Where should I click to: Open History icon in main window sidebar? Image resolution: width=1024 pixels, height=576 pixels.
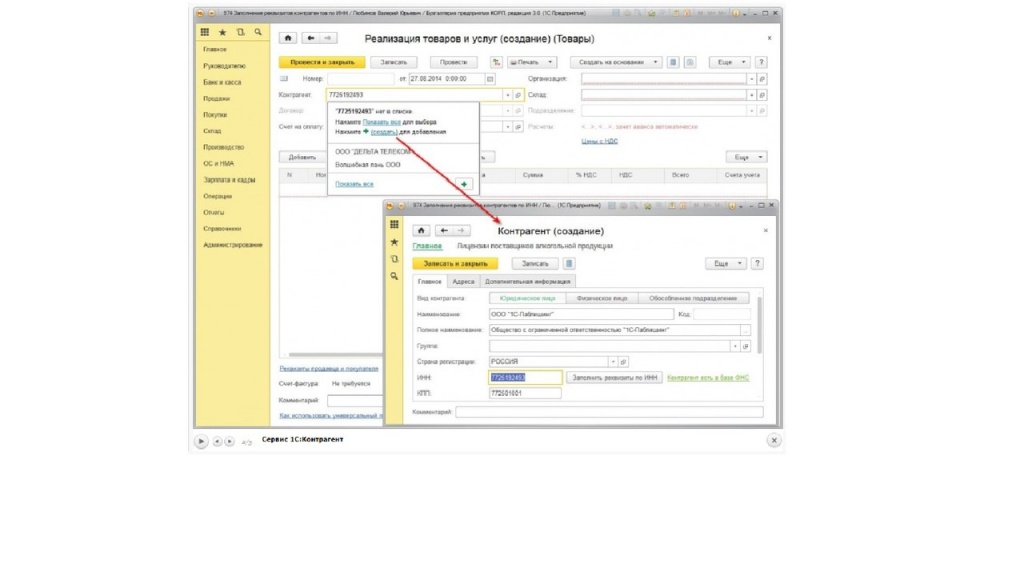(x=240, y=32)
